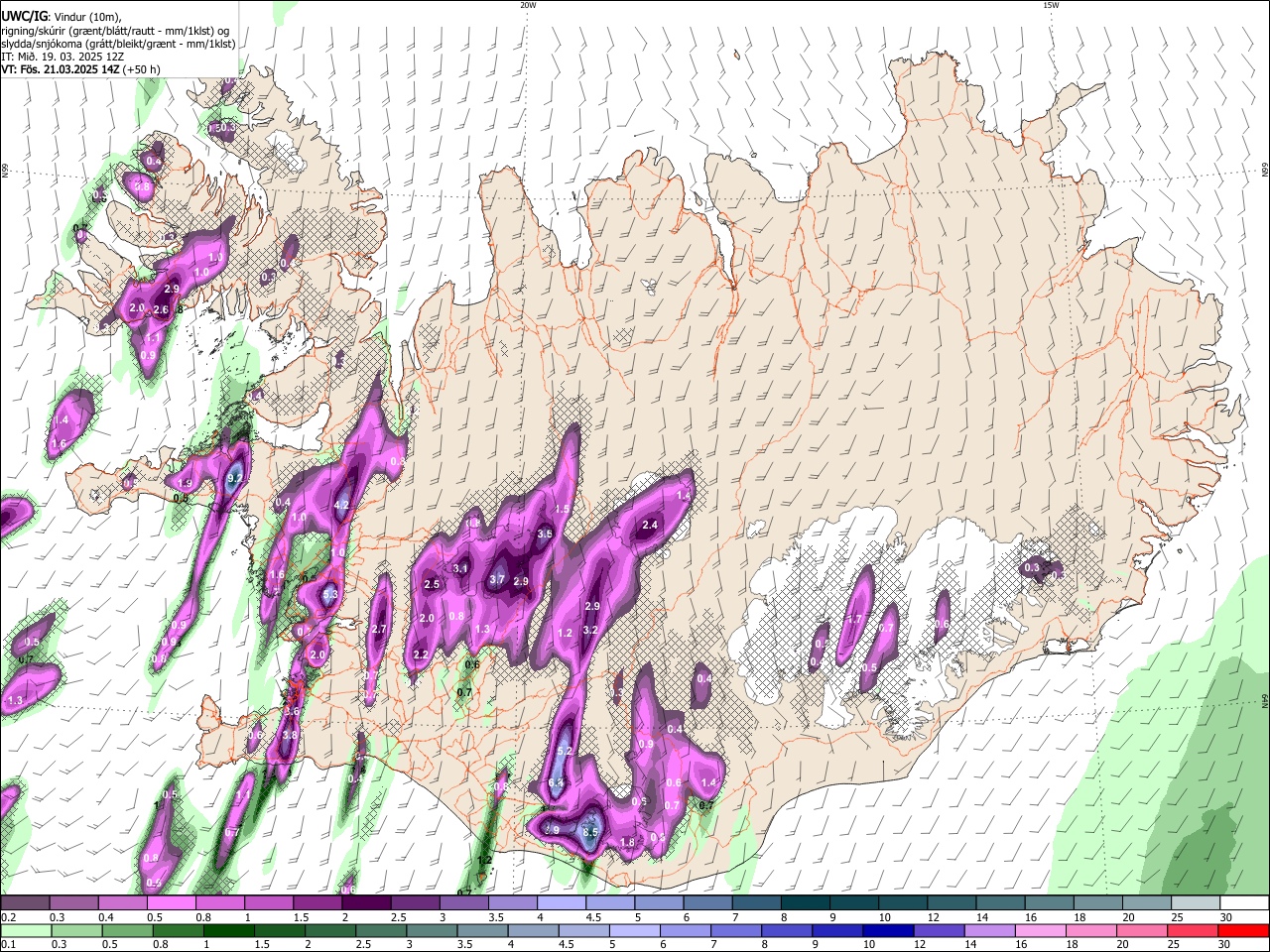
Task: Click the 9.2 precipitation value on the map
Action: [235, 478]
